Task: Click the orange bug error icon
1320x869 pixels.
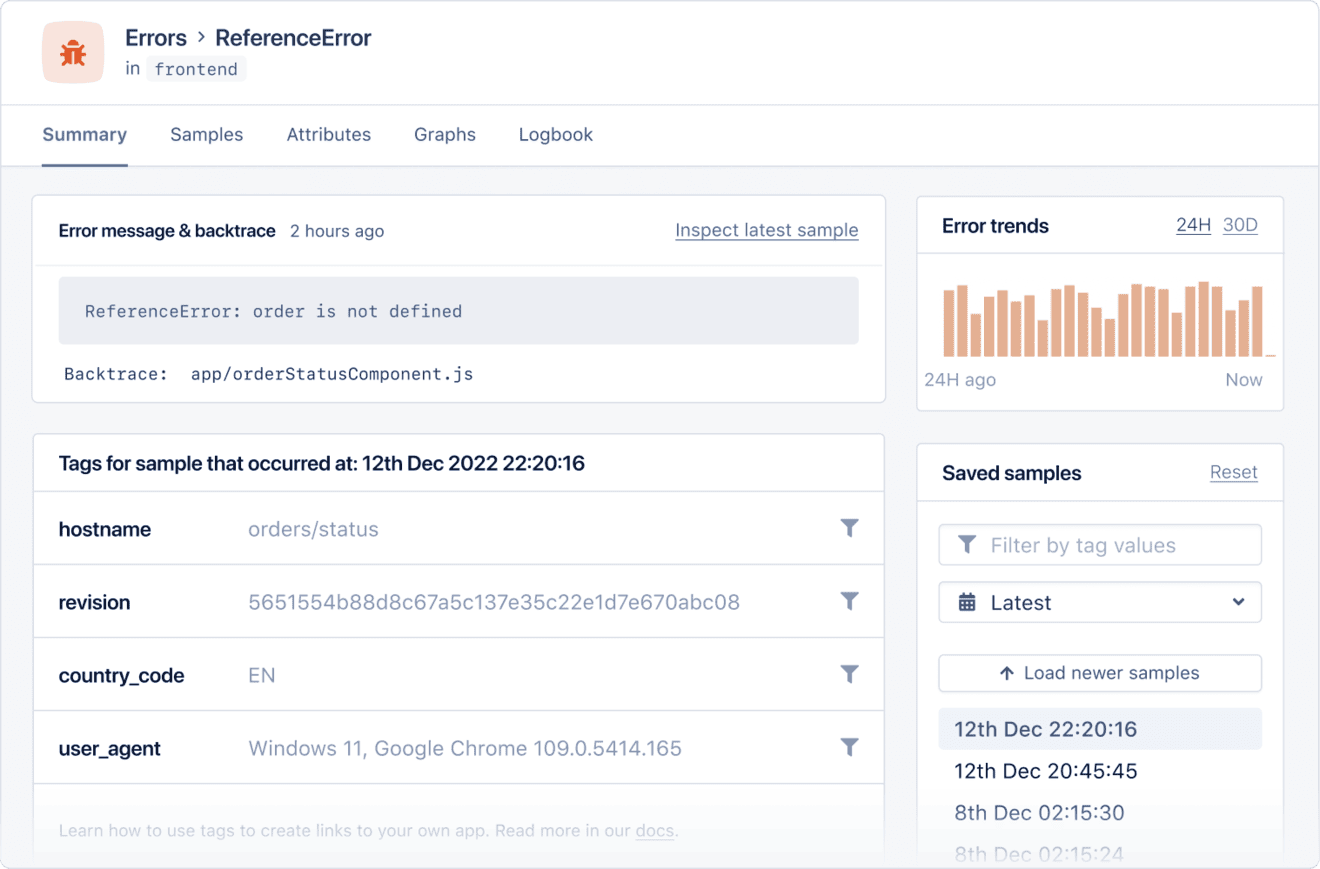Action: click(x=72, y=52)
